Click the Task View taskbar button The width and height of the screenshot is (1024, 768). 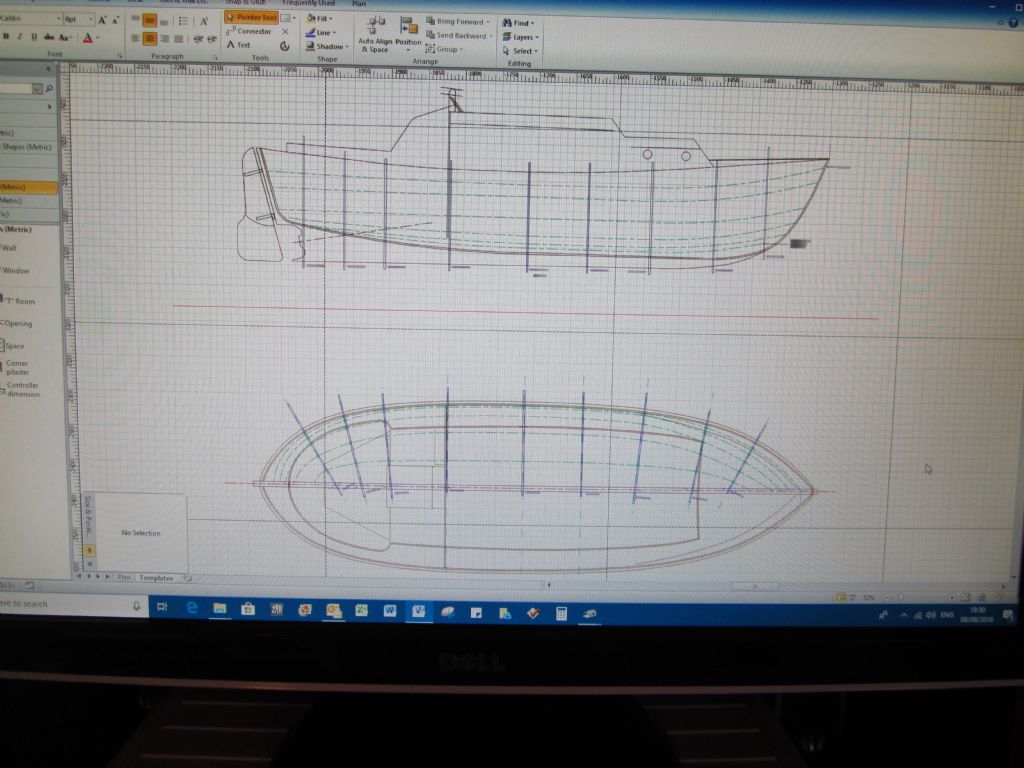pos(163,607)
